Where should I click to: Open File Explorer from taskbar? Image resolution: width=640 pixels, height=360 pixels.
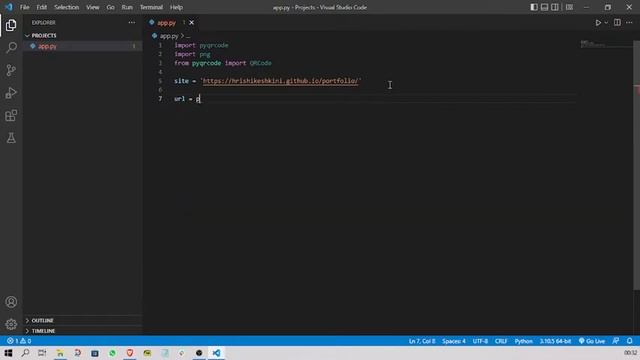(x=60, y=353)
